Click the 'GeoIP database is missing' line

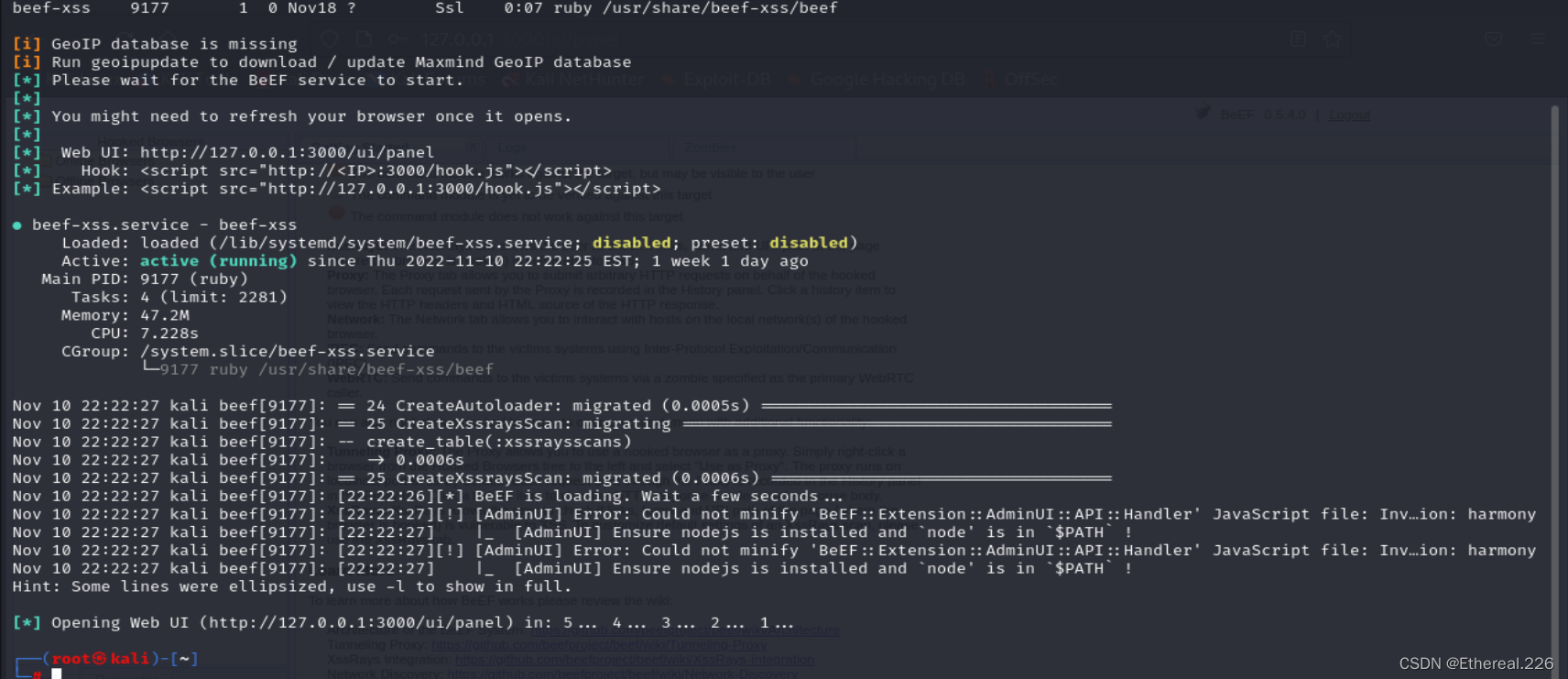pyautogui.click(x=155, y=44)
